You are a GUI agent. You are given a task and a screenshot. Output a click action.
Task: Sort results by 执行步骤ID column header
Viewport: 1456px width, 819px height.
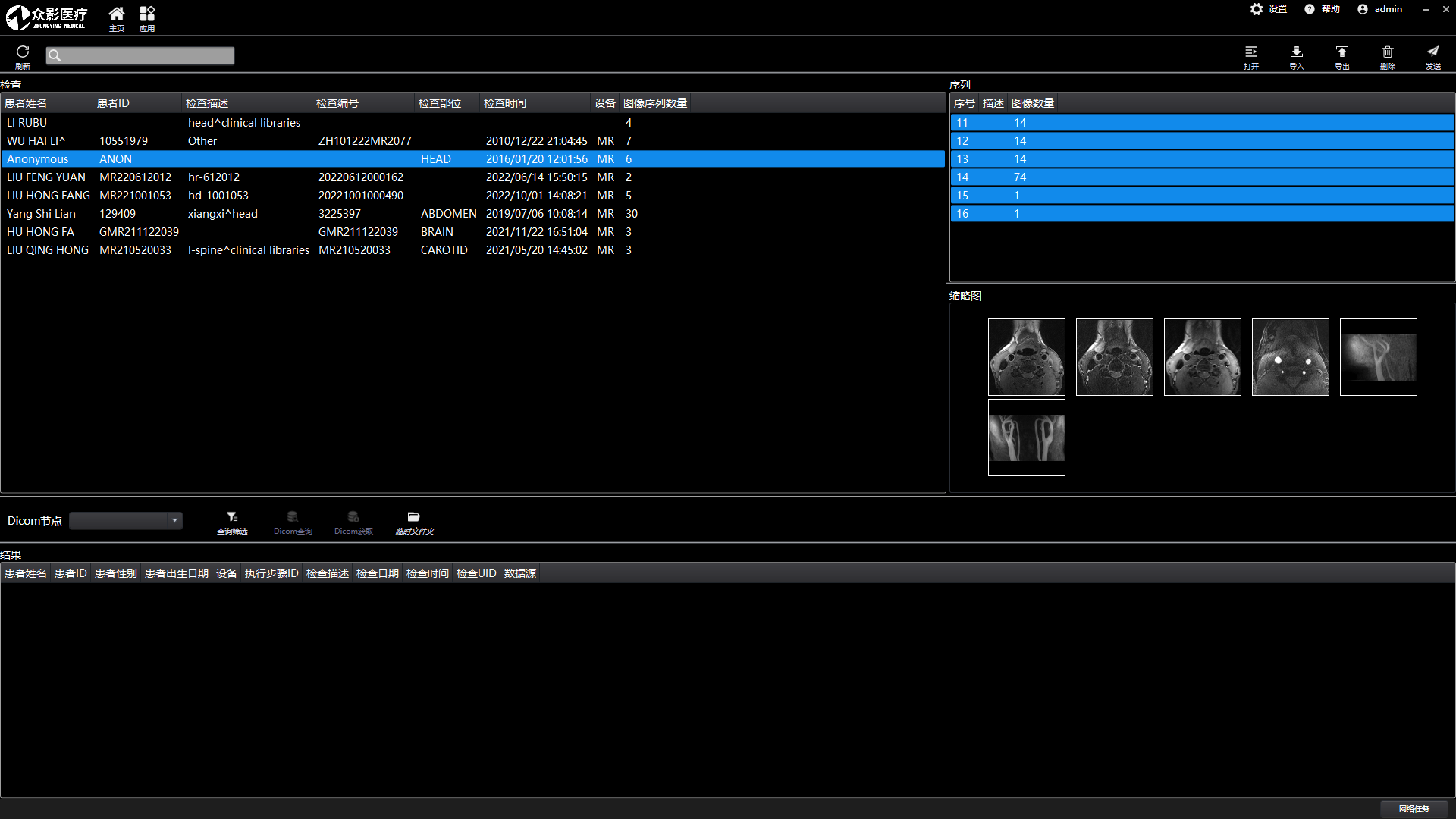coord(271,573)
